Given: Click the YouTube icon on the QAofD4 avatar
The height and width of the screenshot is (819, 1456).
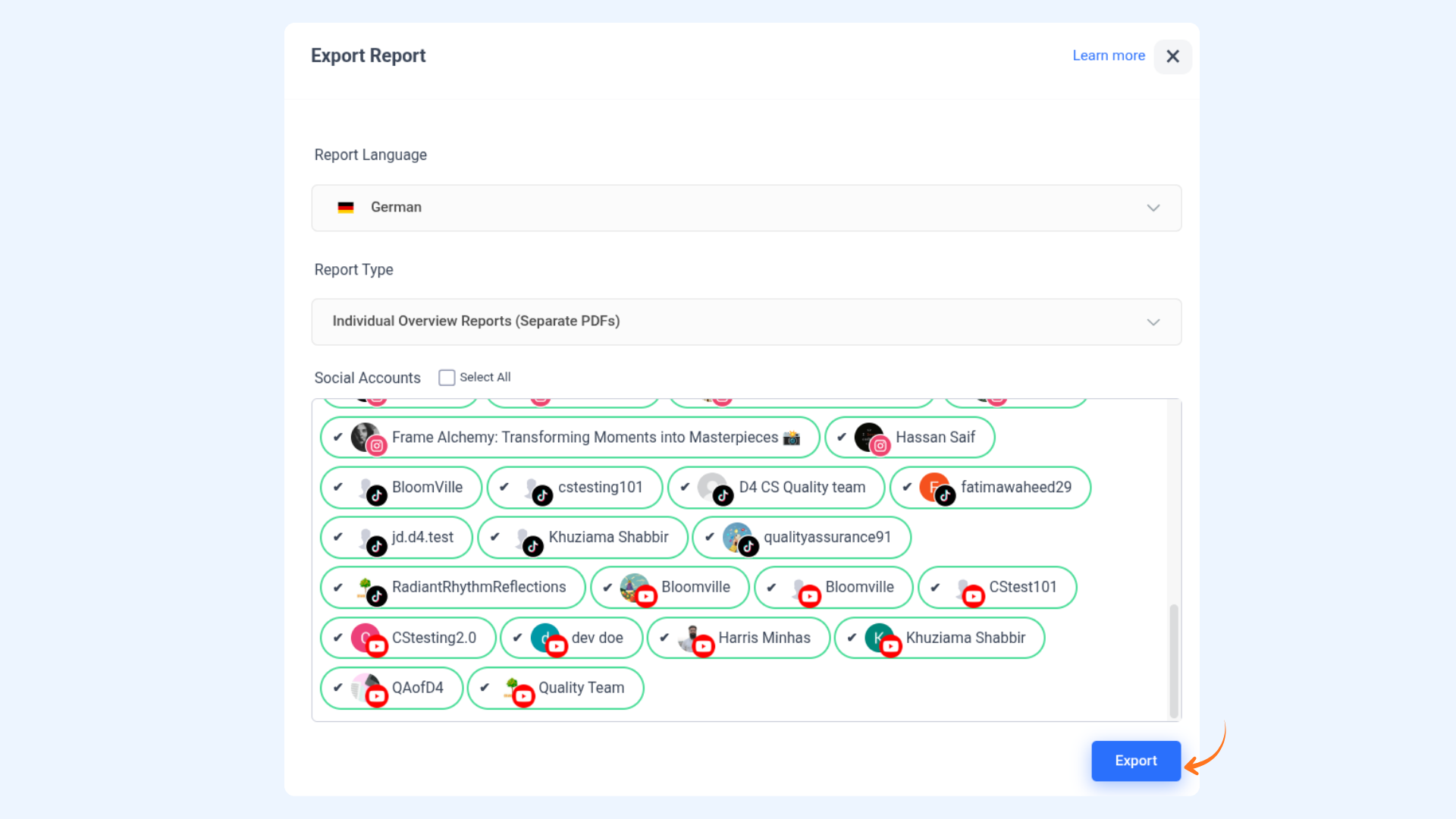Looking at the screenshot, I should click(377, 696).
